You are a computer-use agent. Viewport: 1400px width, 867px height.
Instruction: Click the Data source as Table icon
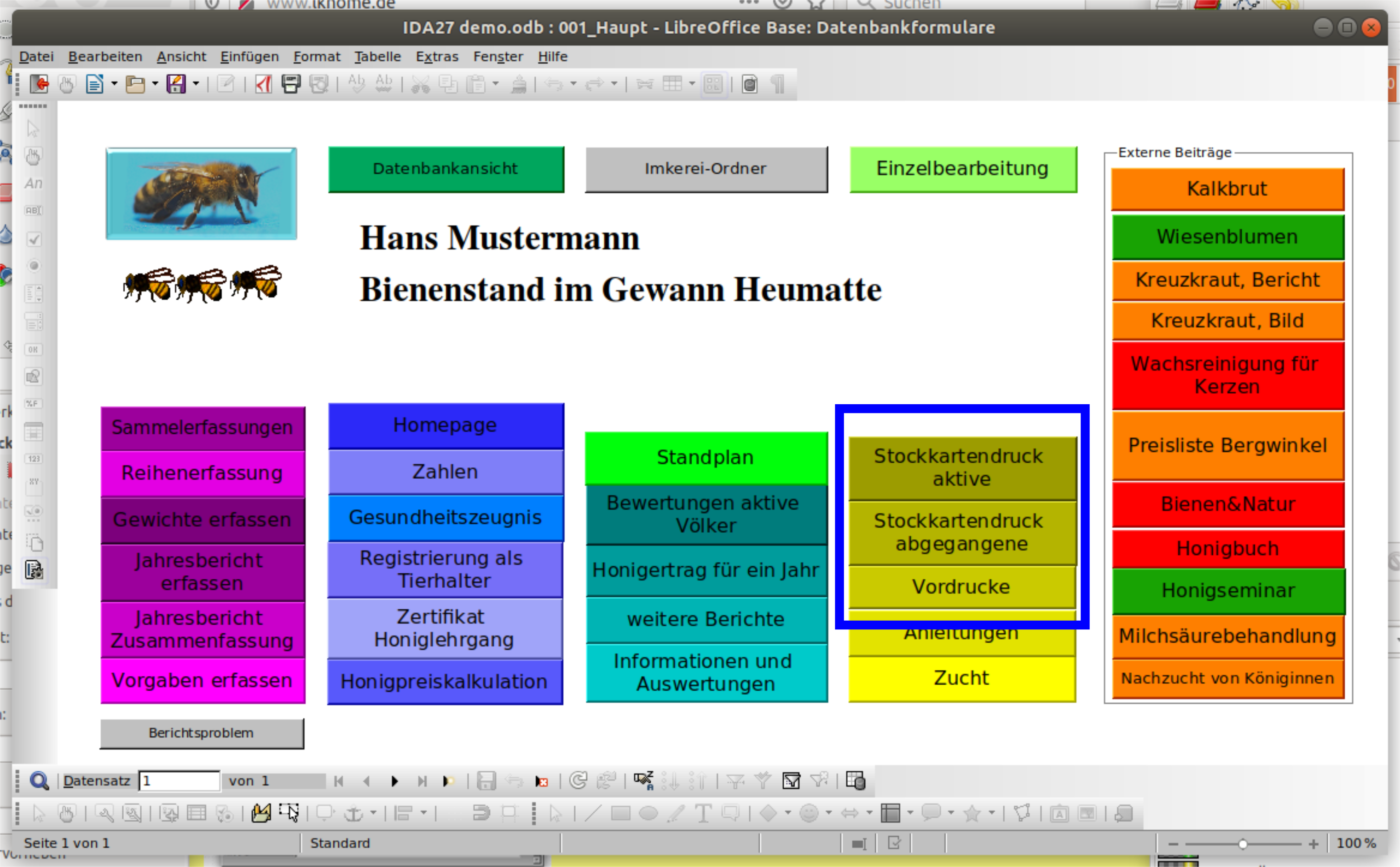pyautogui.click(x=855, y=780)
